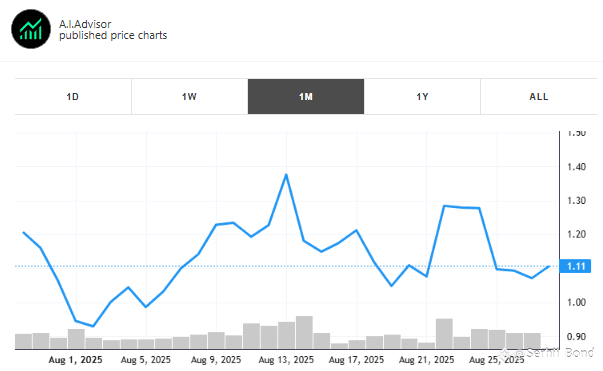This screenshot has height=371, width=603.
Task: Click the last price line endpoint
Action: click(549, 266)
